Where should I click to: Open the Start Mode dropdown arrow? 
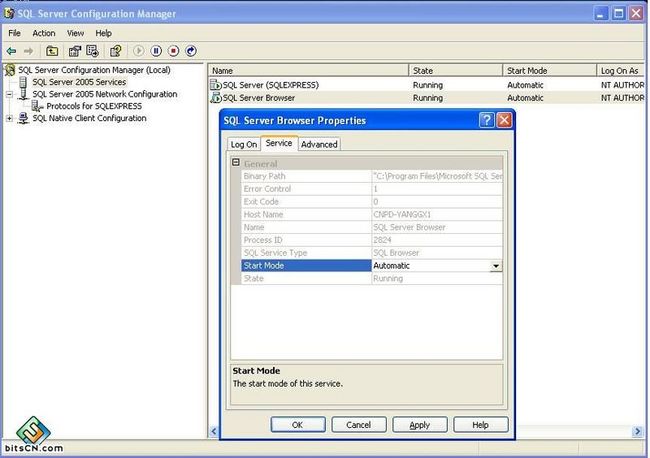coord(496,266)
